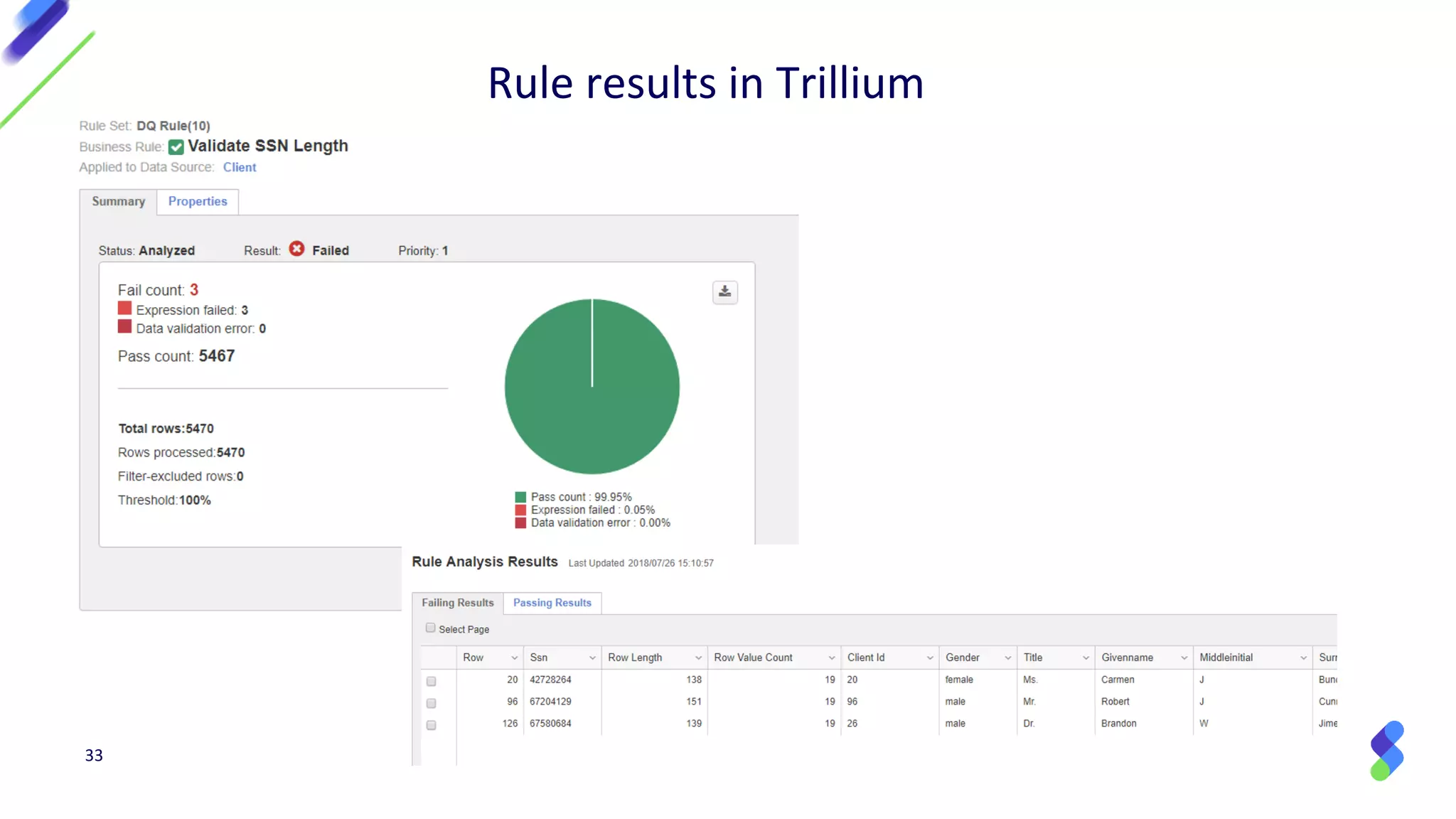Click the Gender cell female
Image resolution: width=1456 pixels, height=819 pixels.
click(959, 680)
